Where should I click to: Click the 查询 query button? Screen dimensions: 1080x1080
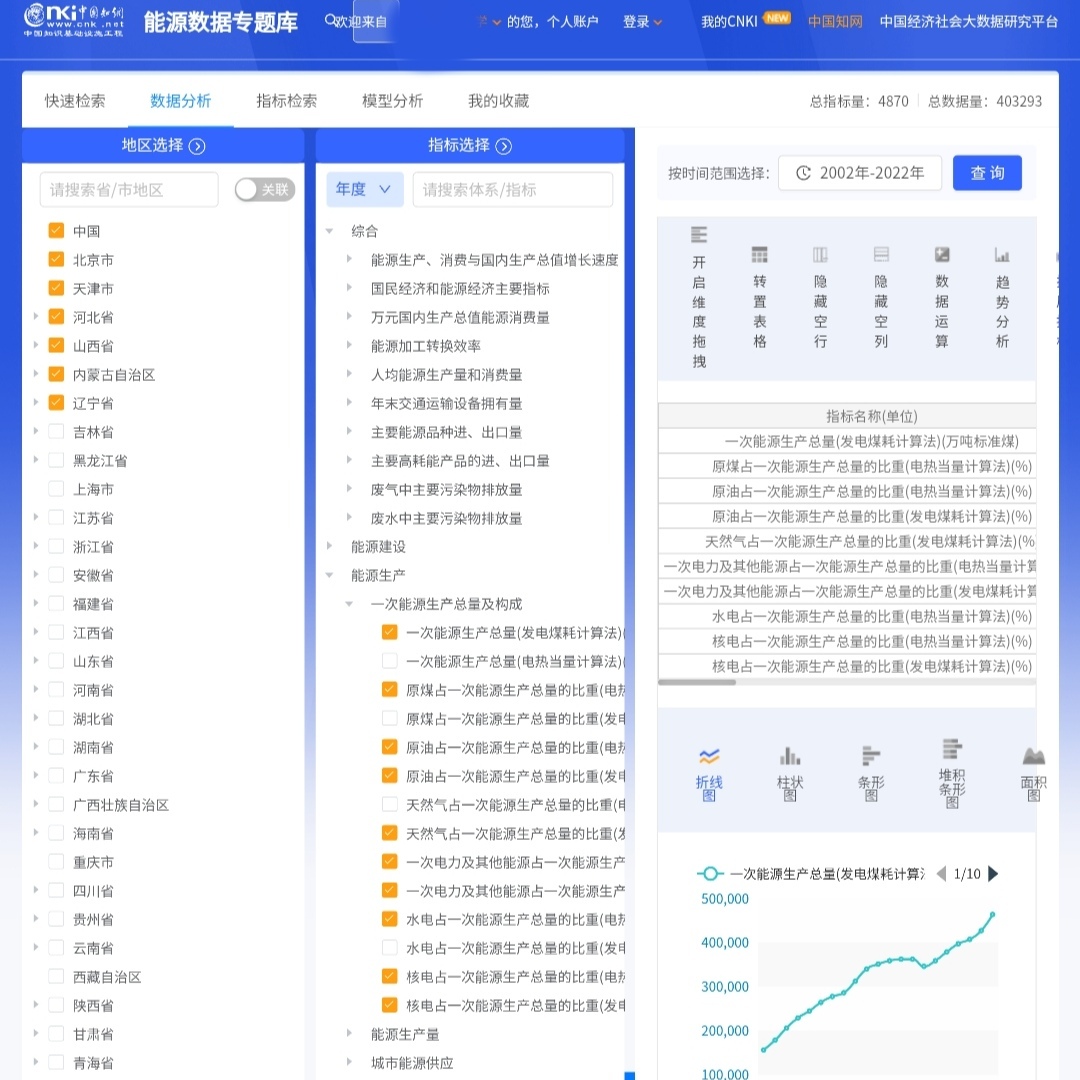(x=987, y=172)
